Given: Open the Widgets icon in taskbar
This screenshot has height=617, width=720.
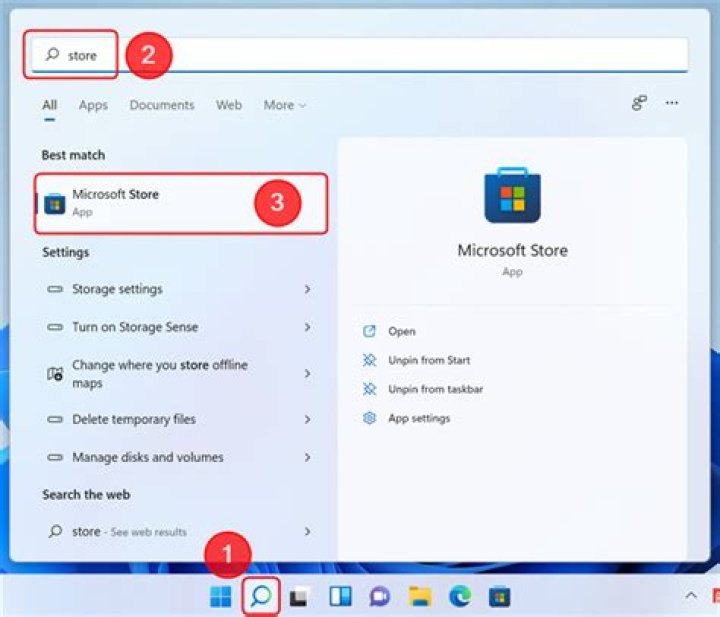Looking at the screenshot, I should point(340,597).
